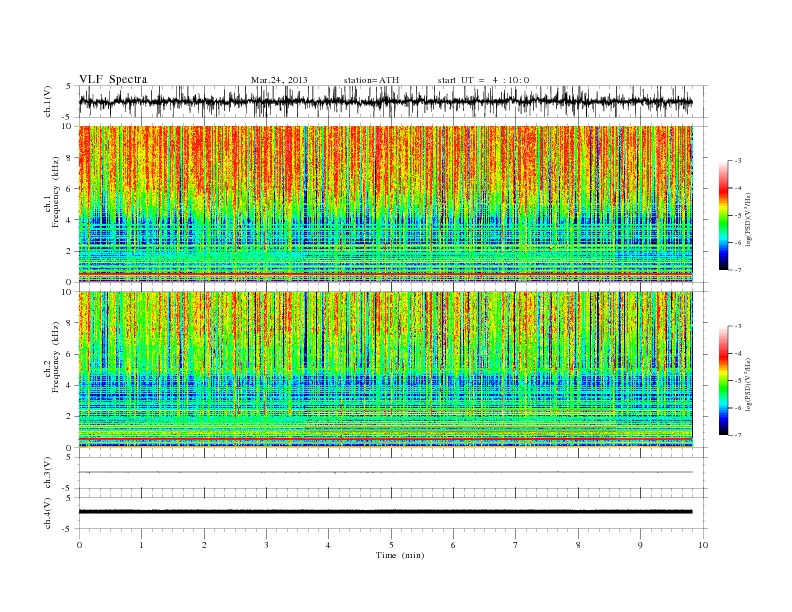Click the "4" tick on the time axis

coord(328,545)
